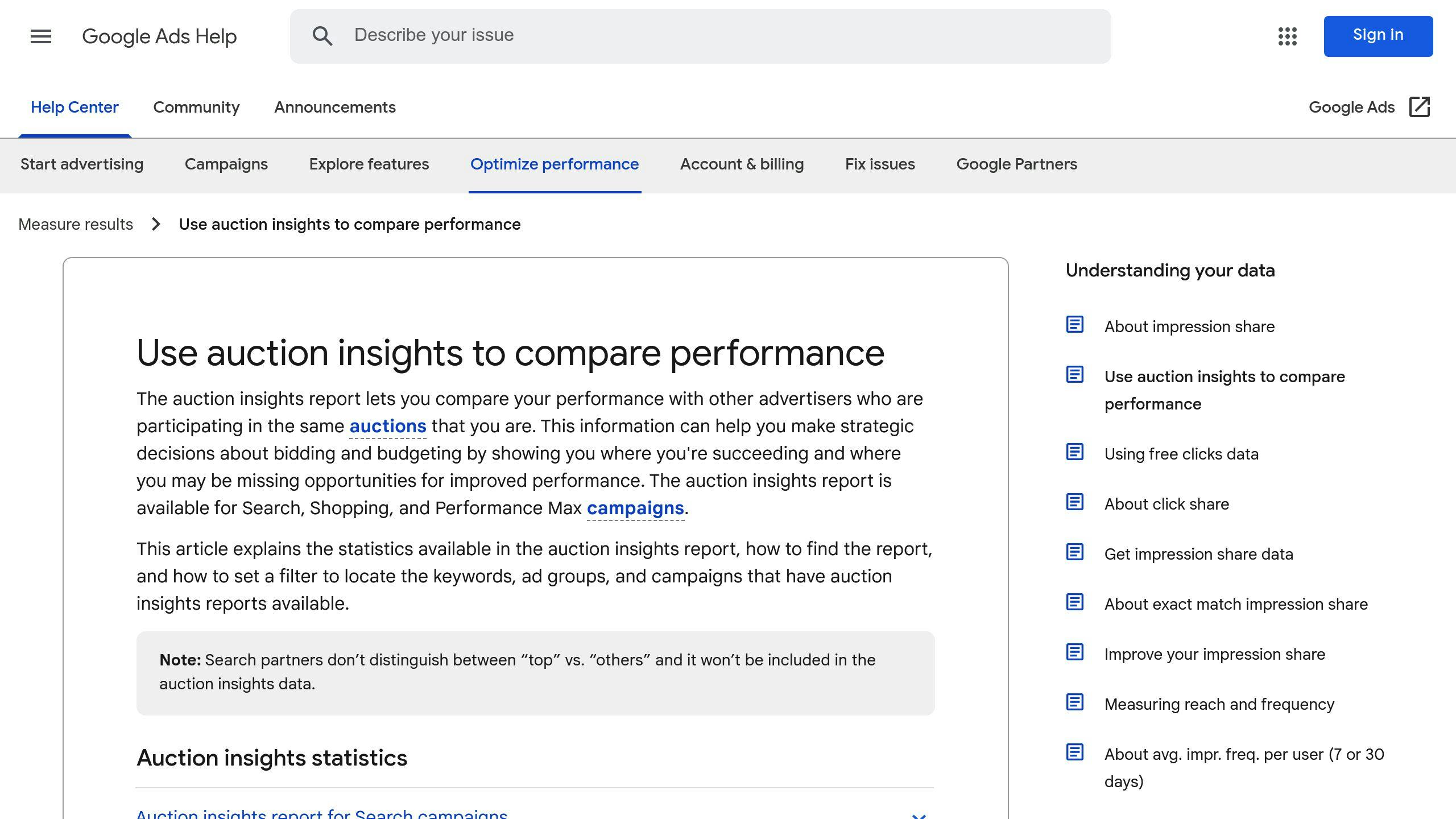Open About click share article
The width and height of the screenshot is (1456, 819).
1167,504
